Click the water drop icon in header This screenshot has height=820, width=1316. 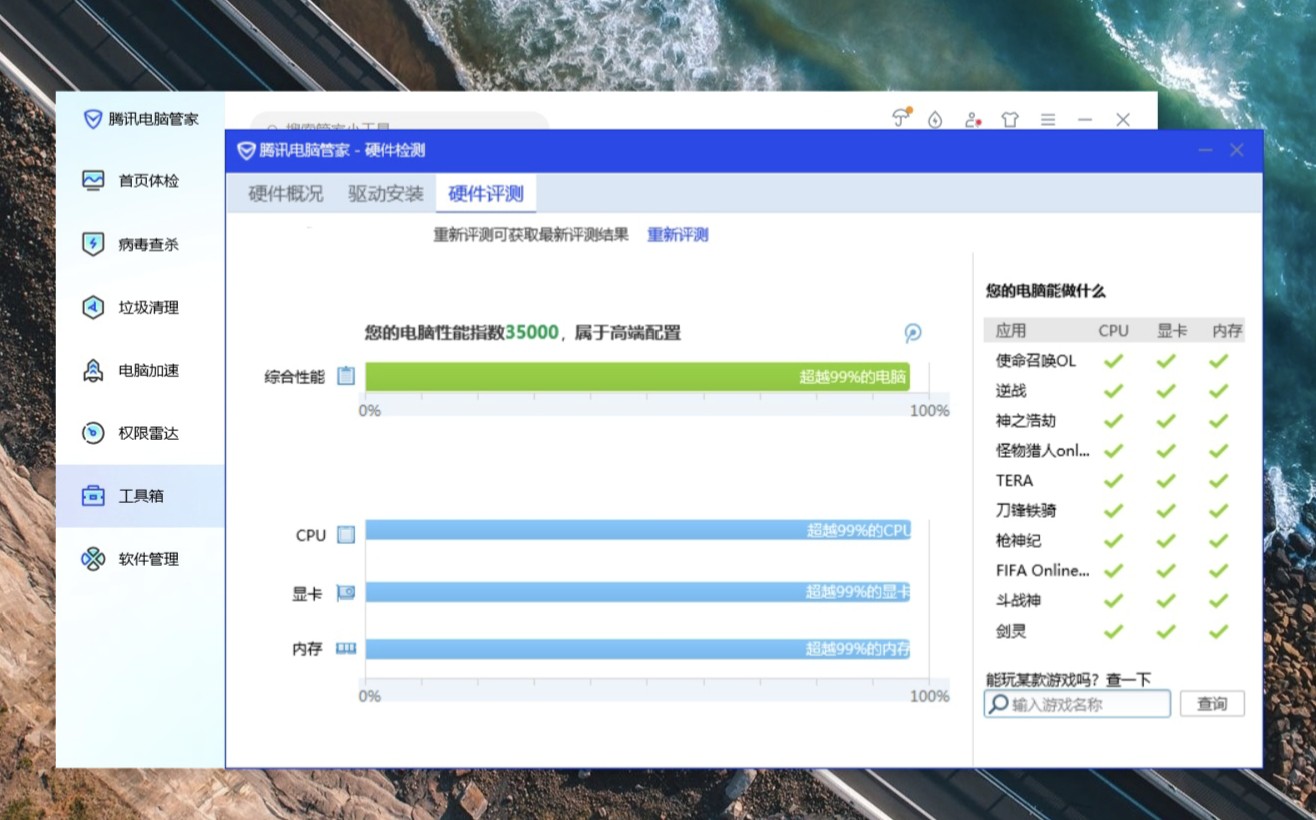click(x=935, y=120)
